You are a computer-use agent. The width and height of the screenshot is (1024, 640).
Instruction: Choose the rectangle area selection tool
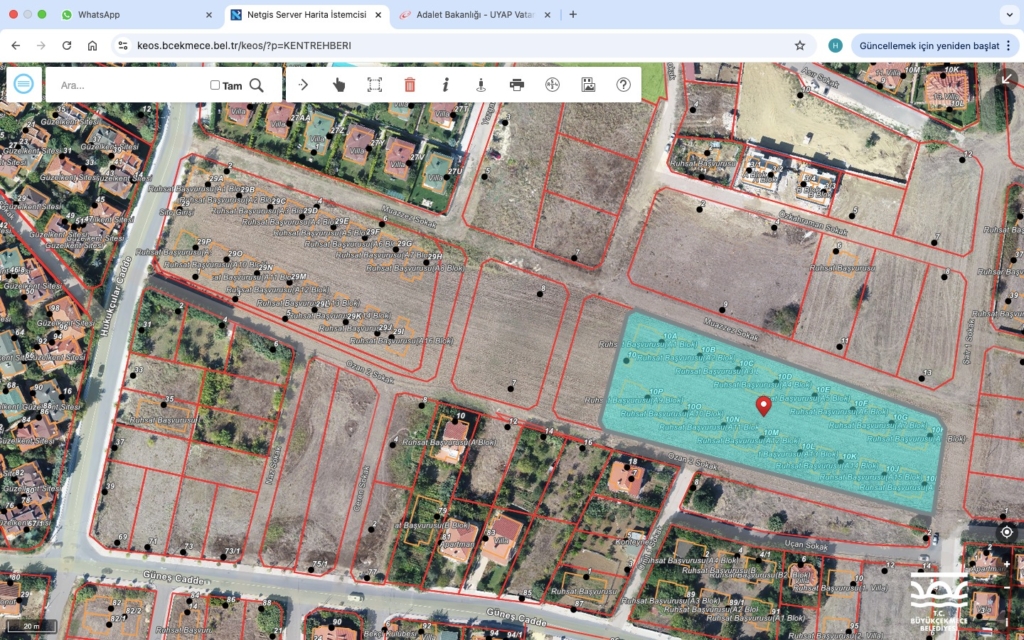point(374,85)
